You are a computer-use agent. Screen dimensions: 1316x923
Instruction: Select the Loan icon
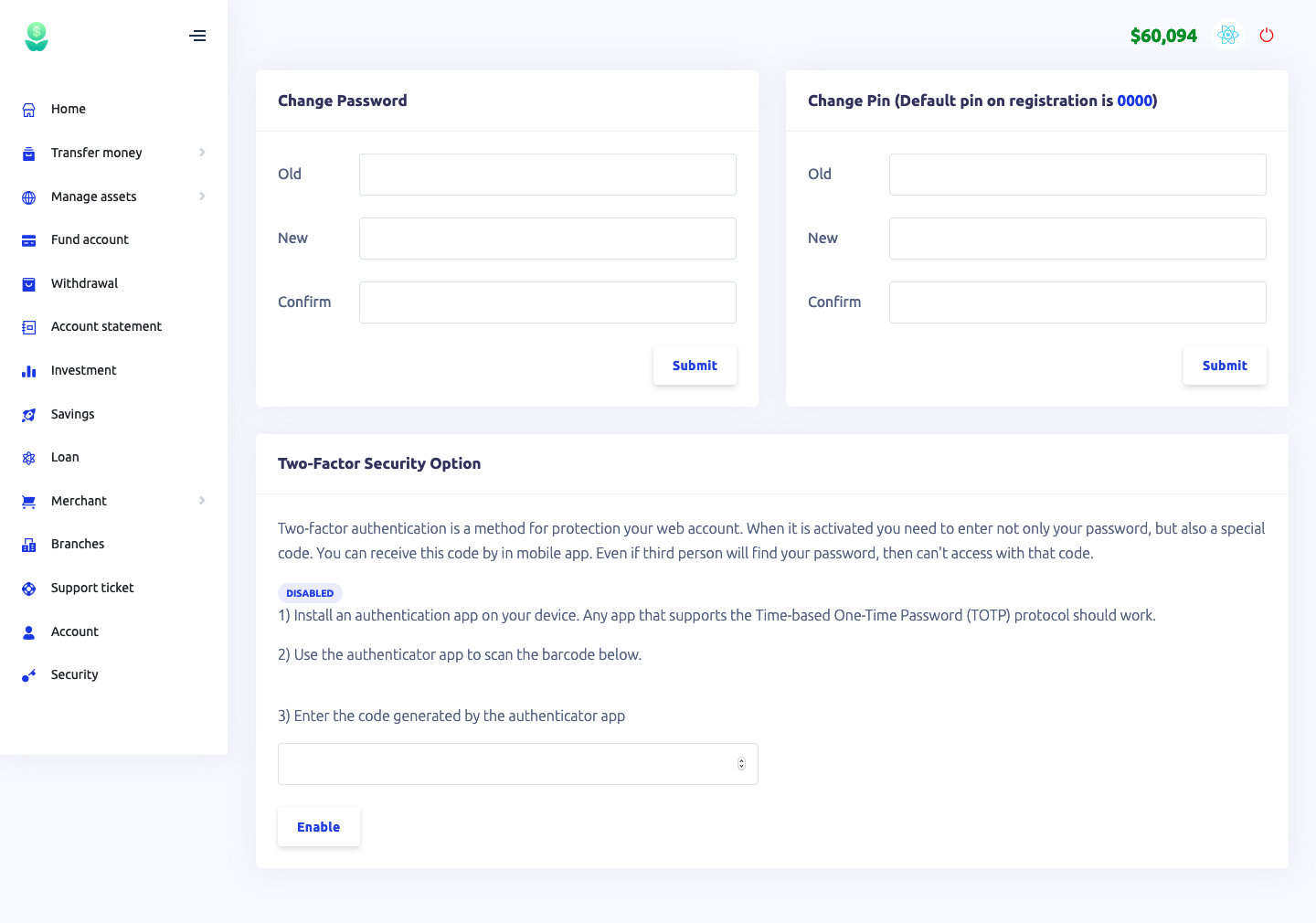tap(28, 457)
